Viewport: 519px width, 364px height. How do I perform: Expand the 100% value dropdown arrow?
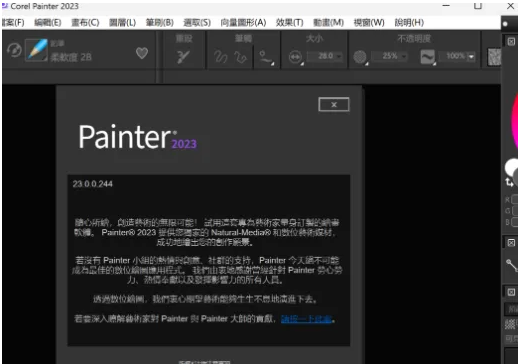point(471,57)
